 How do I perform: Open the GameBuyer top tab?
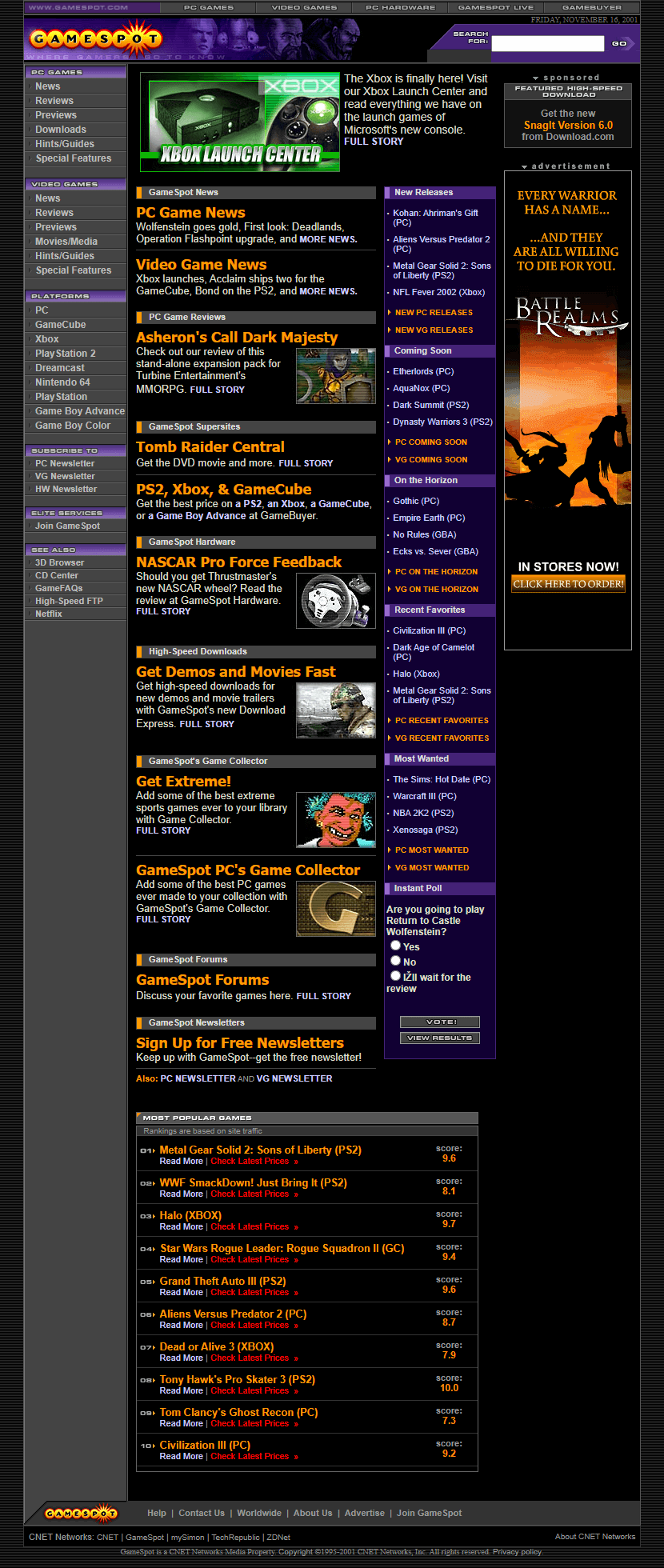(592, 7)
